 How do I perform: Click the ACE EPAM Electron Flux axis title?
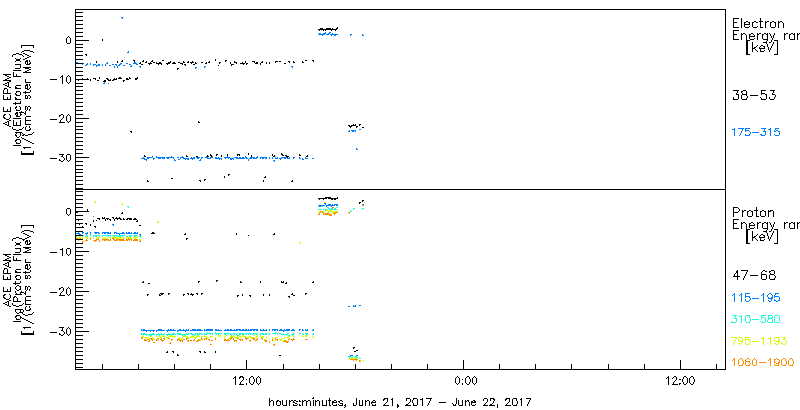[19, 99]
